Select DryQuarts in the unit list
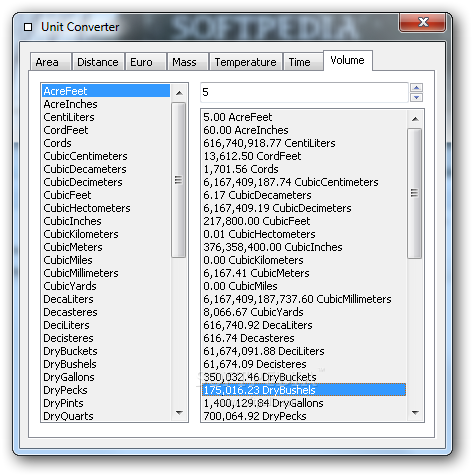 pyautogui.click(x=106, y=416)
